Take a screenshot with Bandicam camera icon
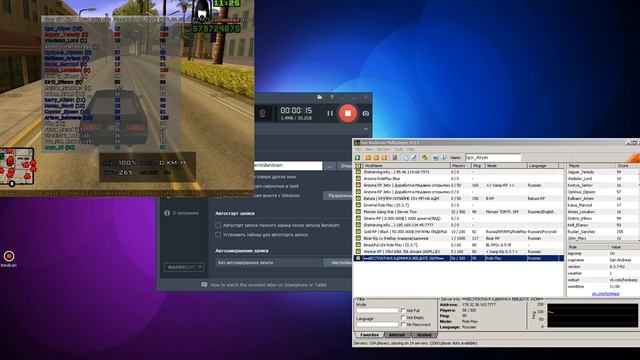Image resolution: width=640 pixels, height=360 pixels. pos(366,113)
